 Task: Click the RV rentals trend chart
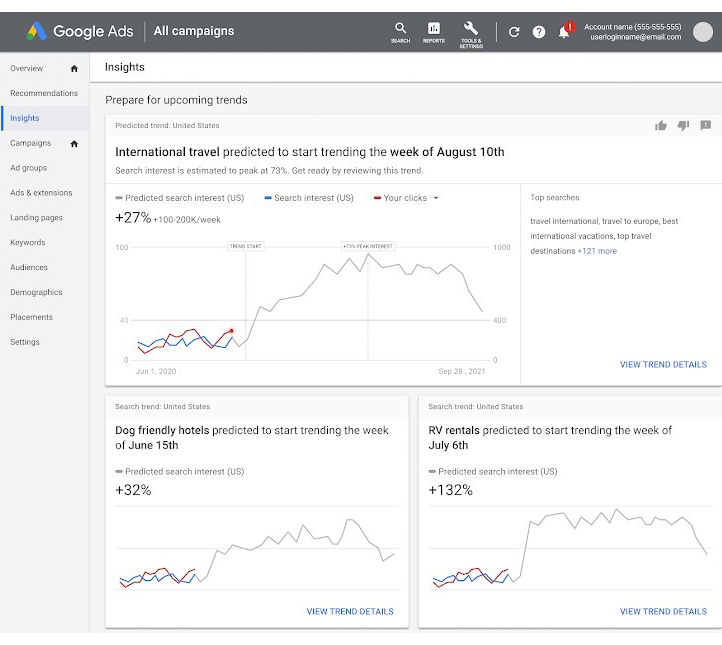(570, 548)
